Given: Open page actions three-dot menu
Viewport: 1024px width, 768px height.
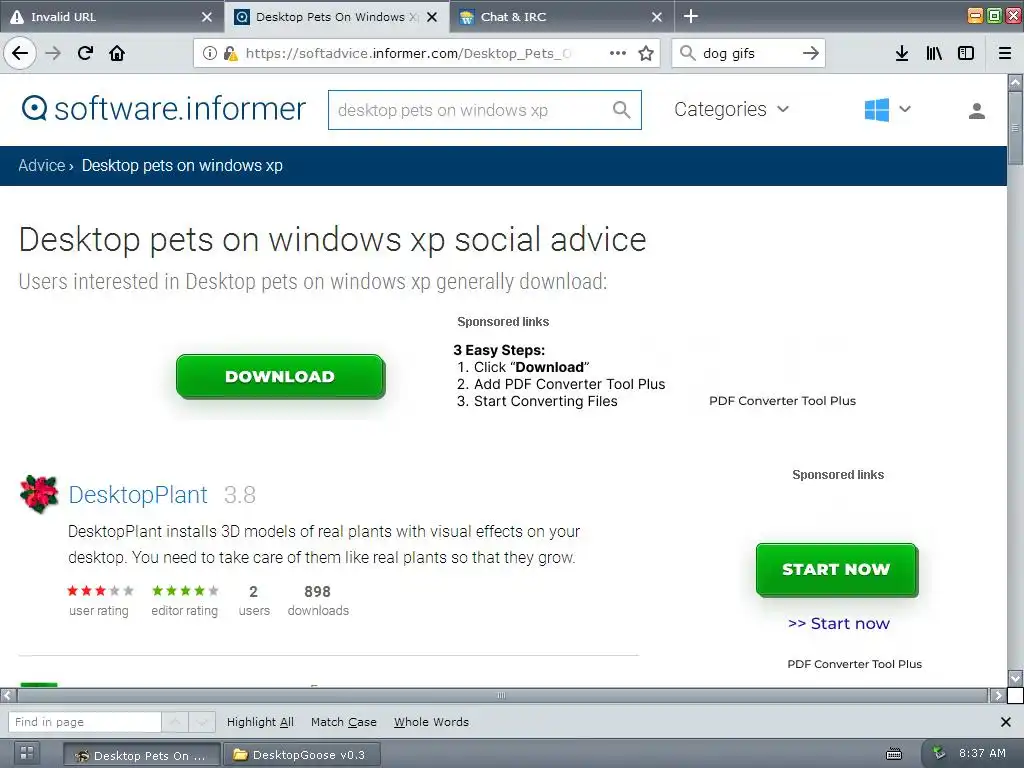Looking at the screenshot, I should 618,53.
